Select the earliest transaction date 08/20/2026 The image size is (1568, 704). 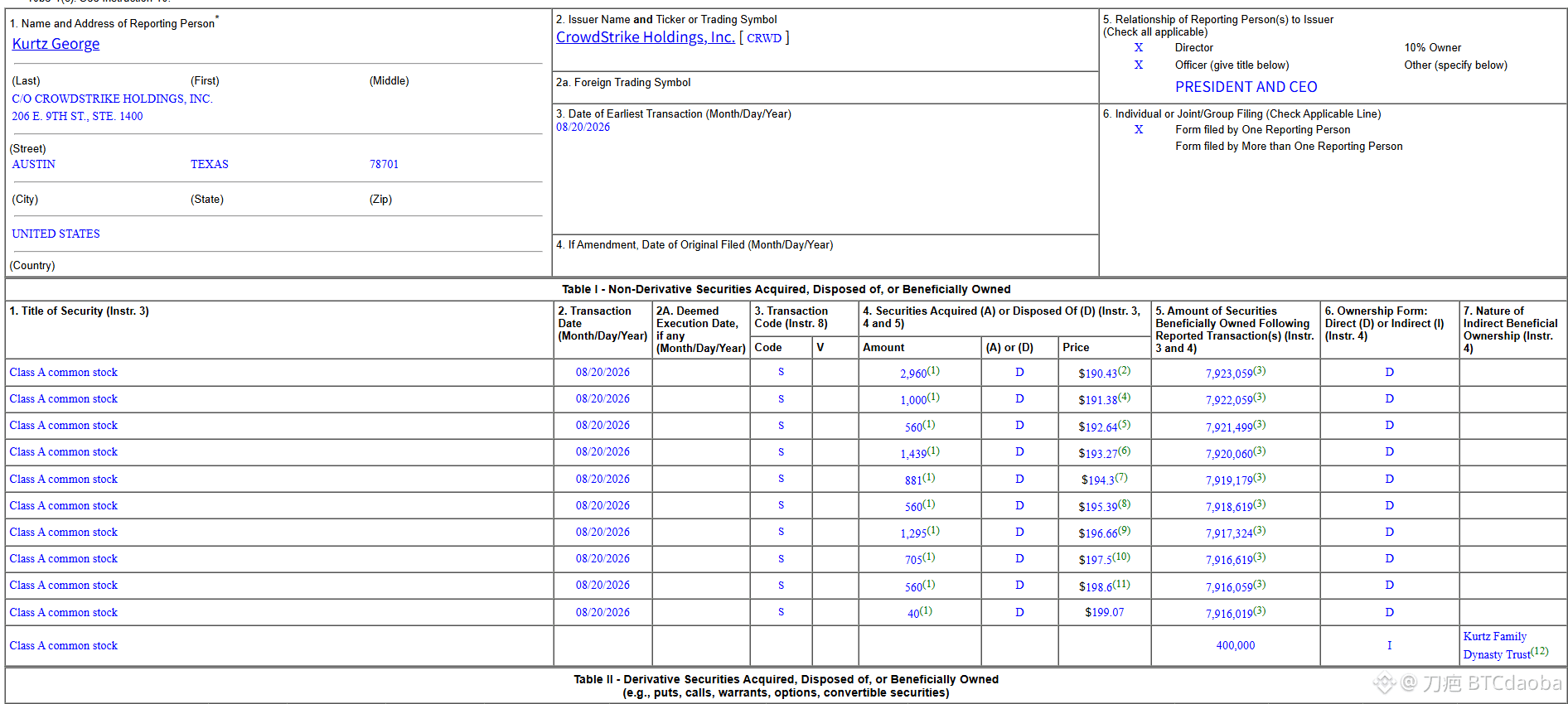(x=583, y=128)
